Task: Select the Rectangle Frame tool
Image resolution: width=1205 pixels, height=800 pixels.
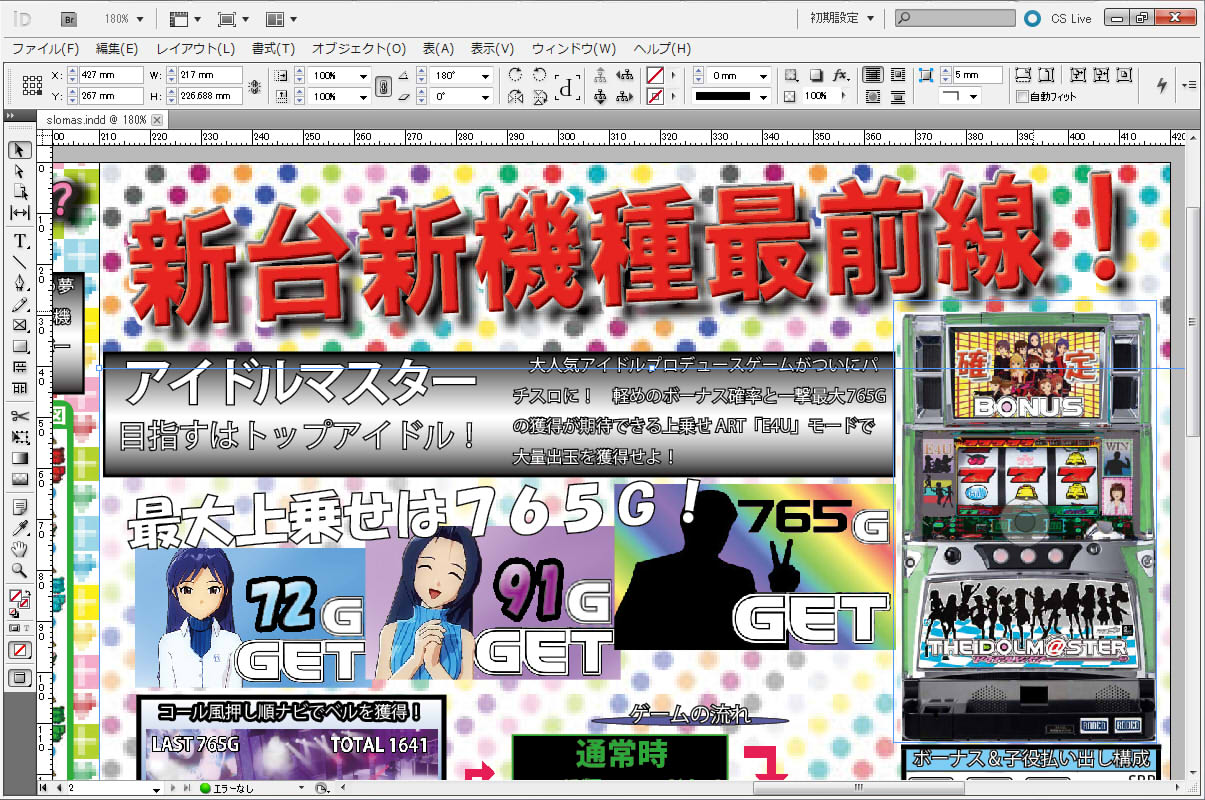Action: pyautogui.click(x=19, y=325)
